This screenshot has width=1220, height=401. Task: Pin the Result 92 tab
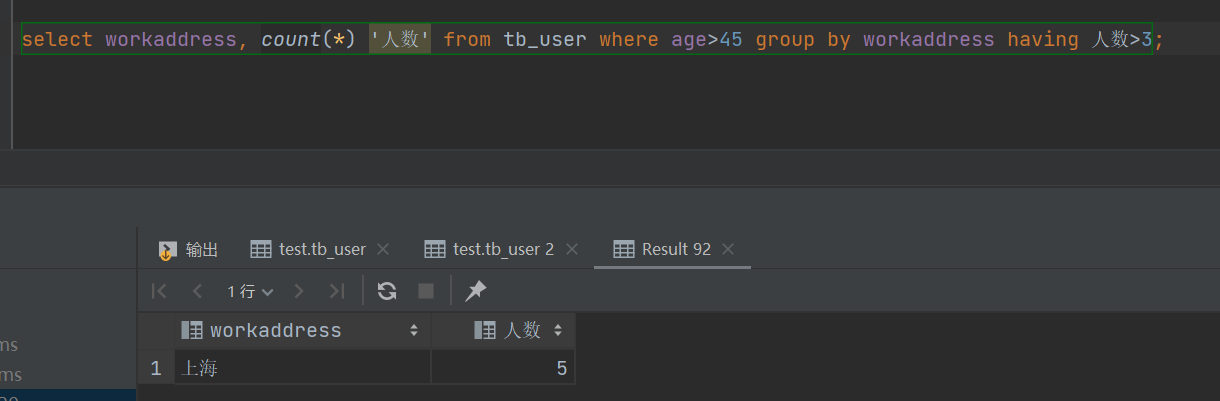point(476,291)
